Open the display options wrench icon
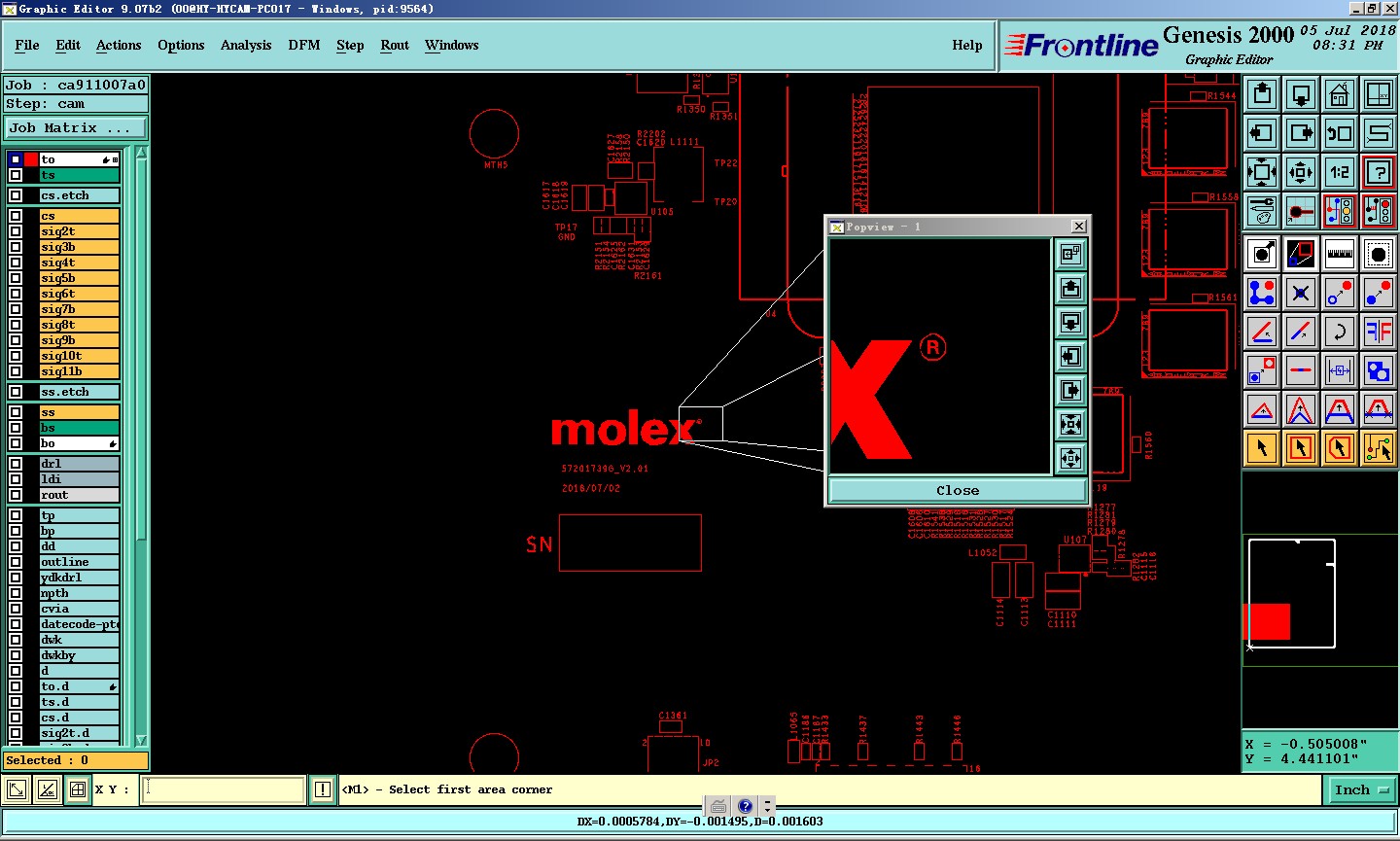 pos(1262,211)
